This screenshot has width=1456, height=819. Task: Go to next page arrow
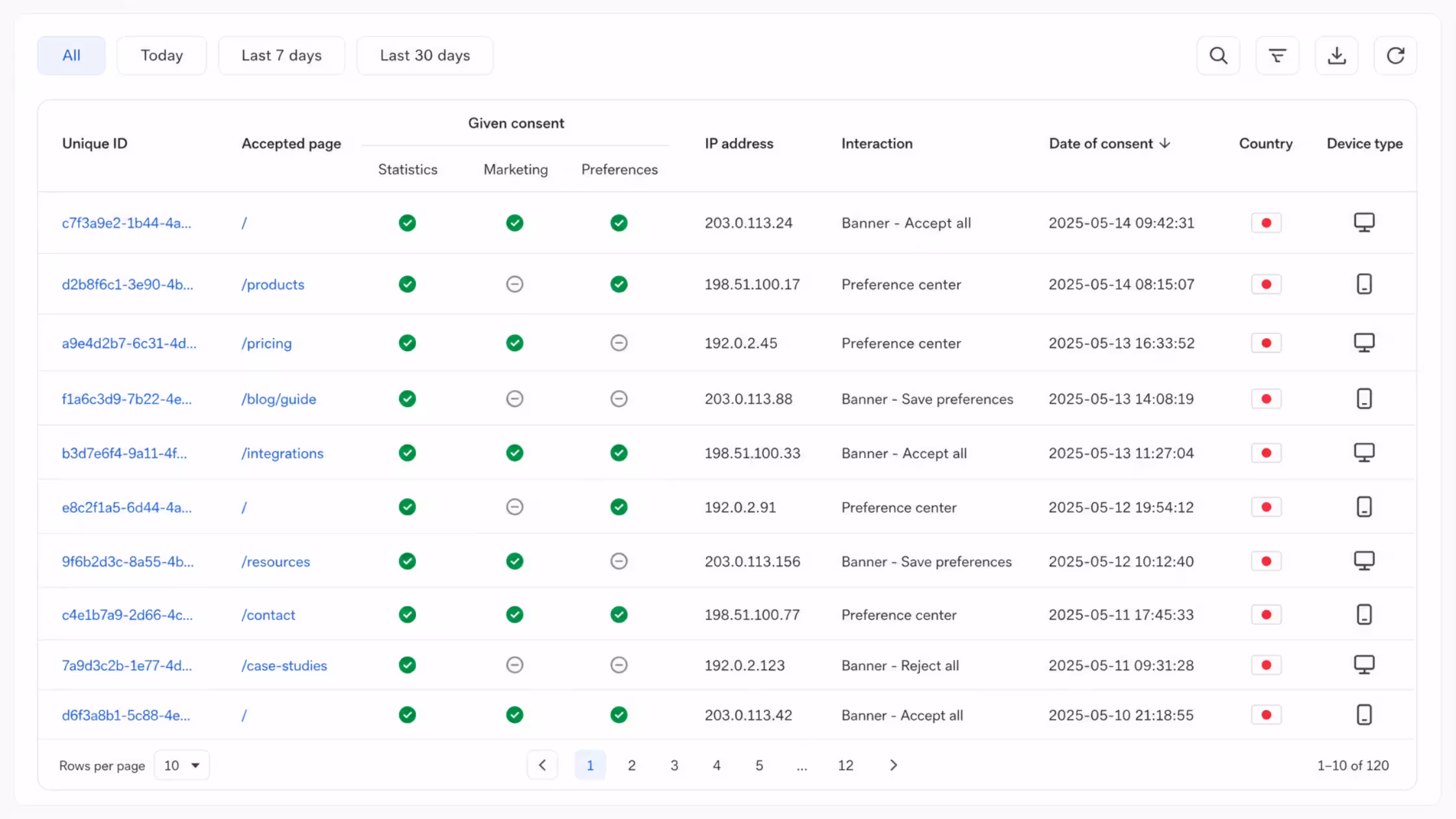[x=893, y=765]
